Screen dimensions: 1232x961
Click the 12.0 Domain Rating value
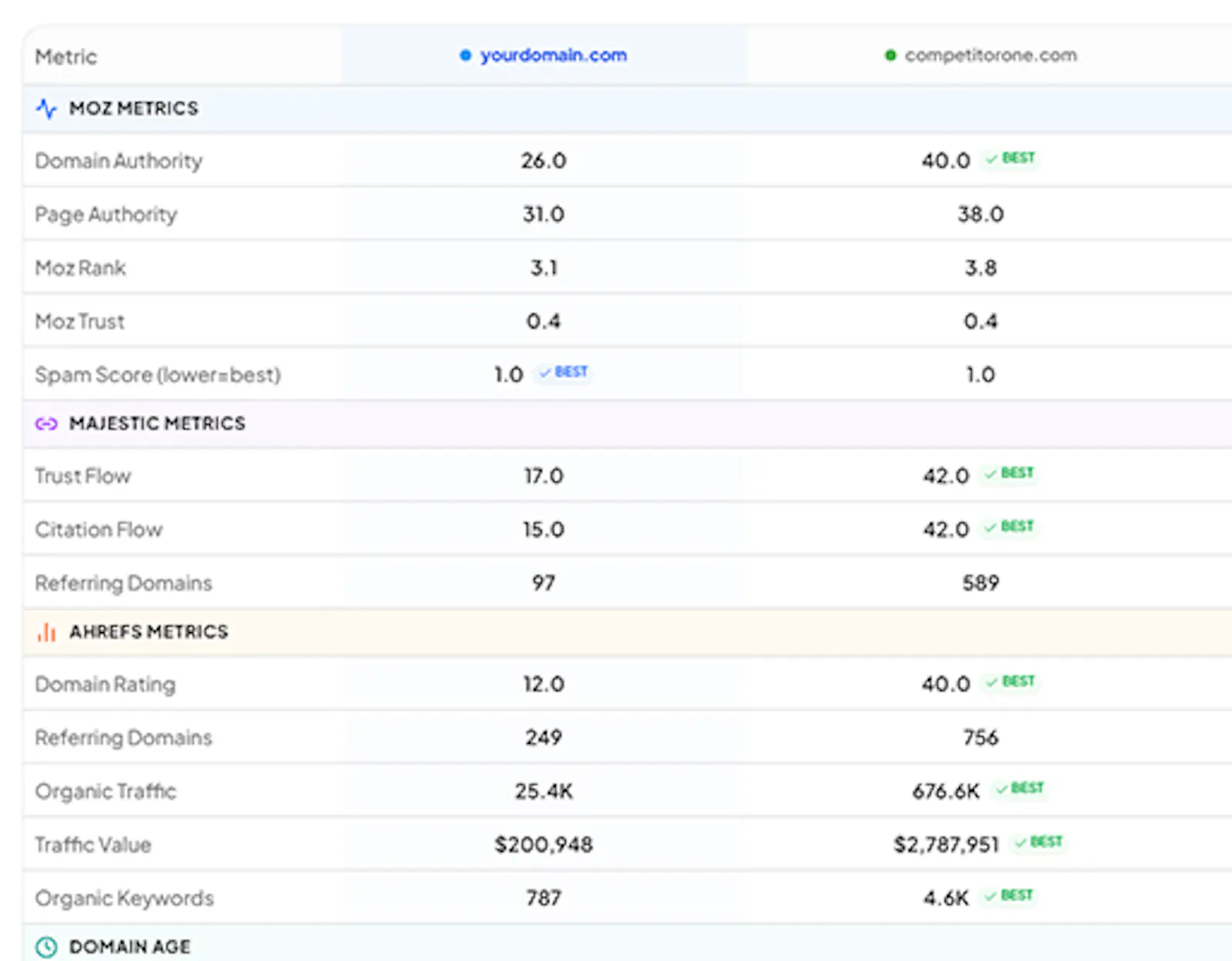tap(544, 685)
